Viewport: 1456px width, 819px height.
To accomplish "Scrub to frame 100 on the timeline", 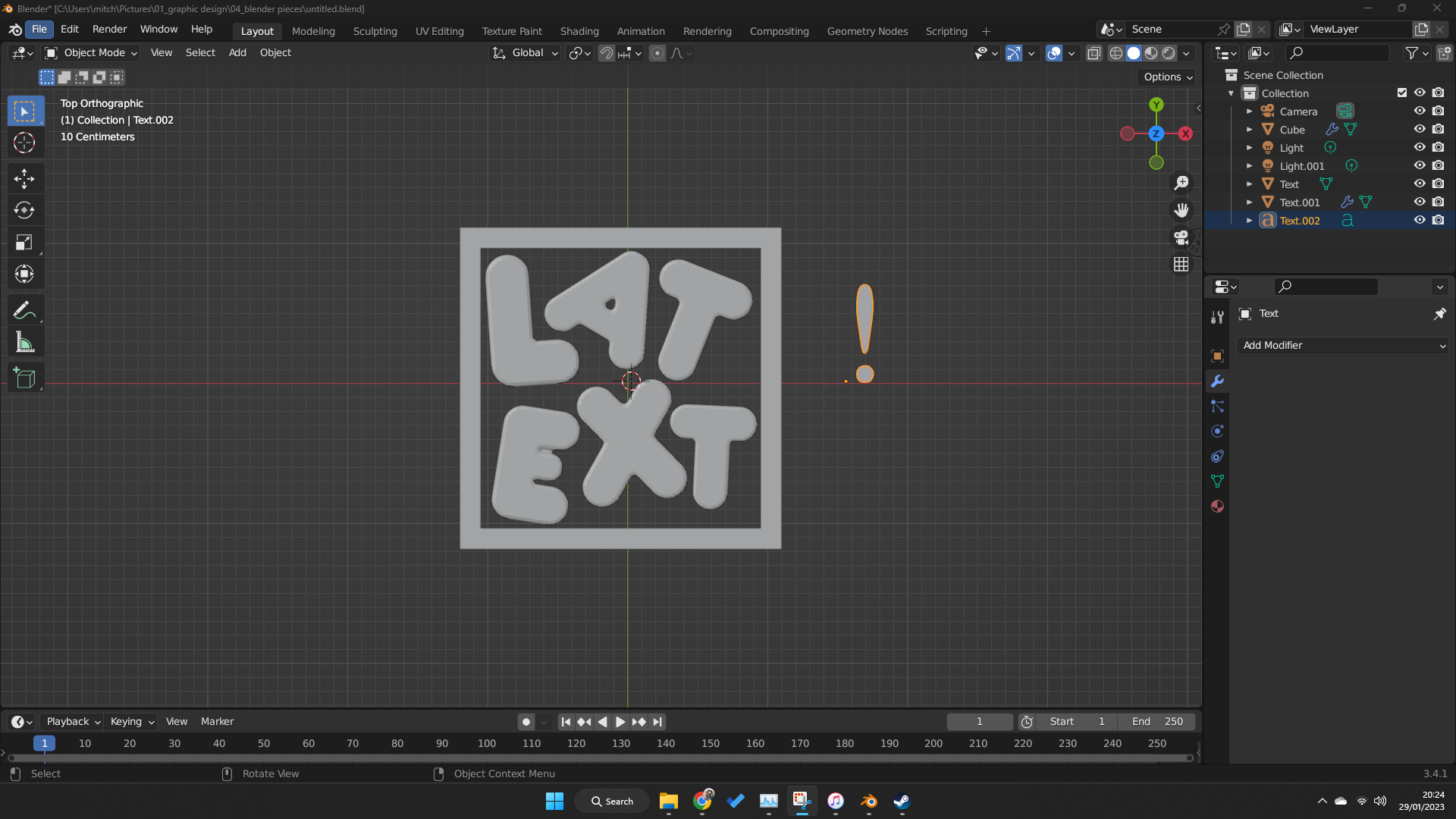I will (x=486, y=743).
